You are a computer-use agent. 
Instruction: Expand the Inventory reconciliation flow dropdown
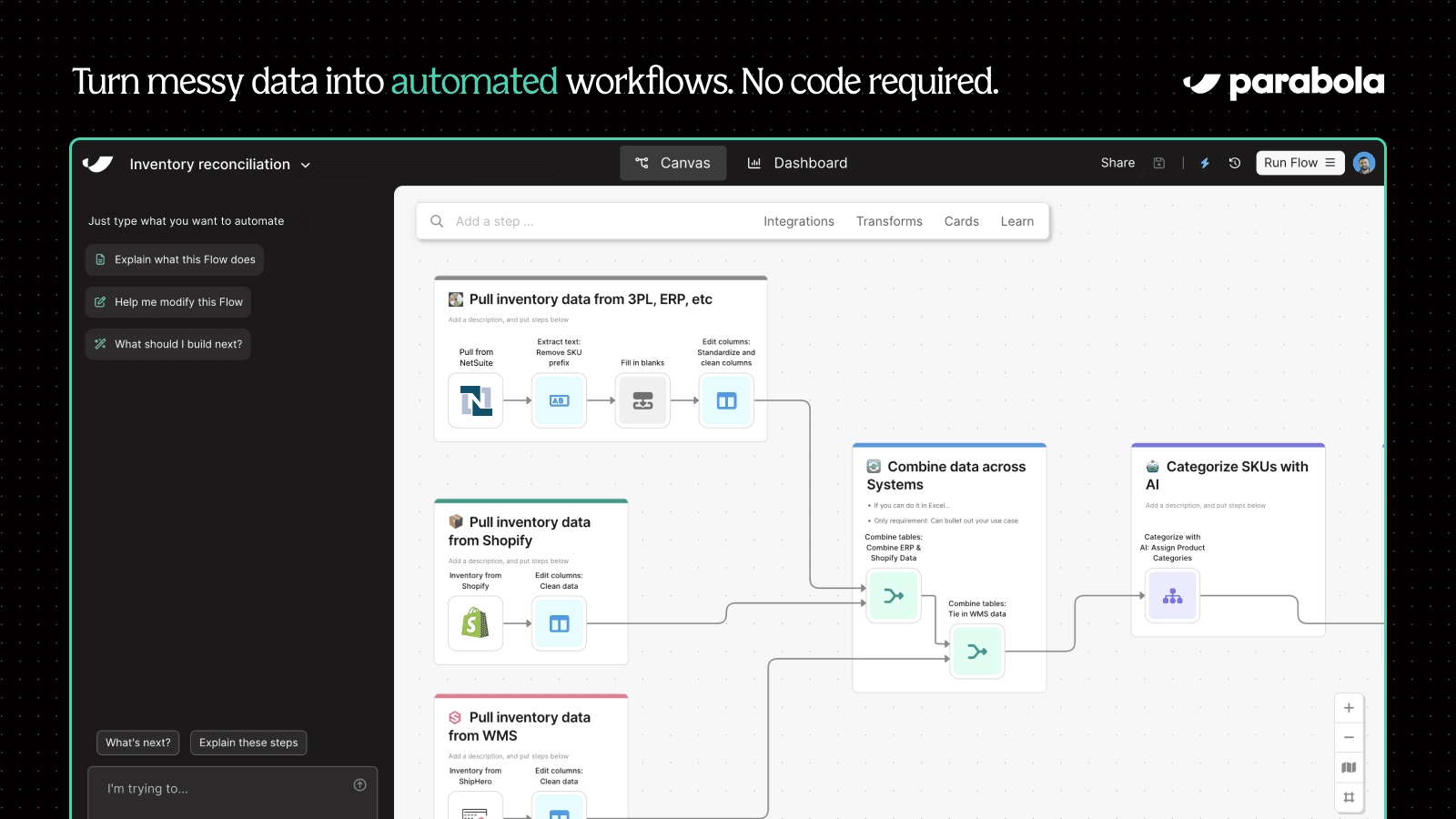tap(305, 165)
